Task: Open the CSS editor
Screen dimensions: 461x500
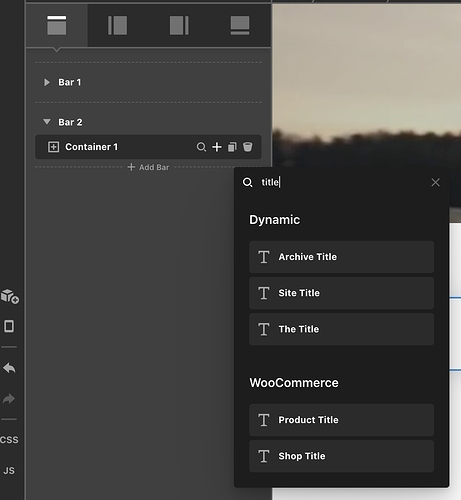Action: click(9, 440)
